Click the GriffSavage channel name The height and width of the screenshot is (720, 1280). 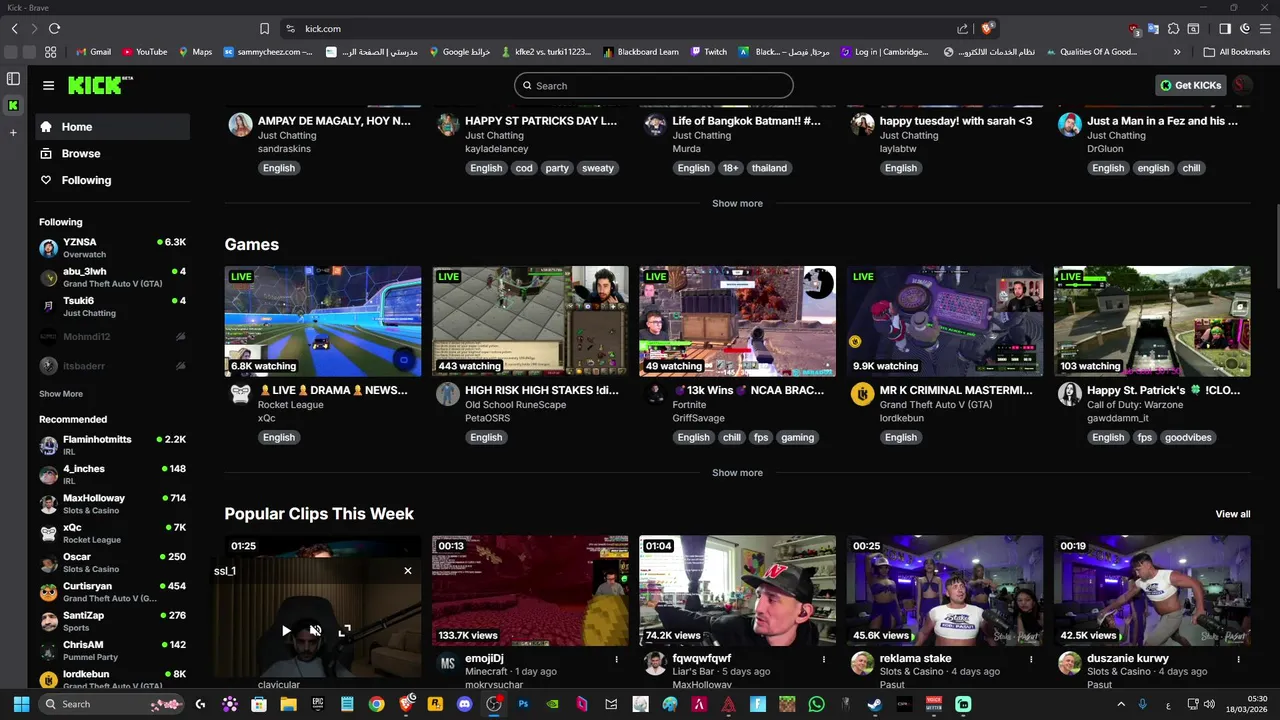698,418
